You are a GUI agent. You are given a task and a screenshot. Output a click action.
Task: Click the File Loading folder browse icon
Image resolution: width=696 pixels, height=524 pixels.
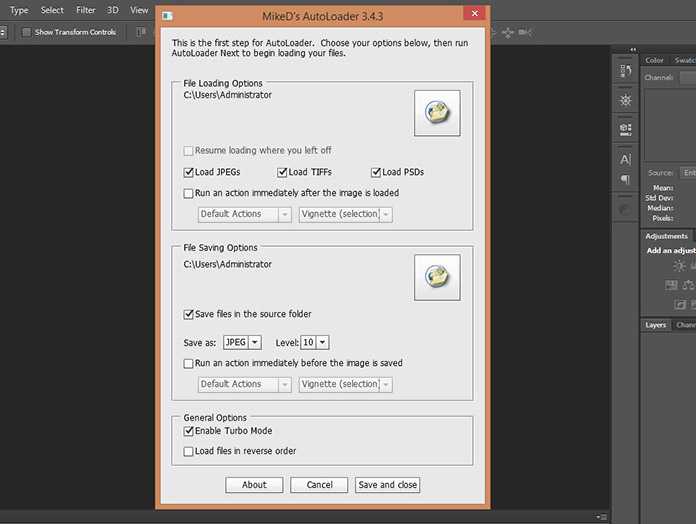pos(437,113)
